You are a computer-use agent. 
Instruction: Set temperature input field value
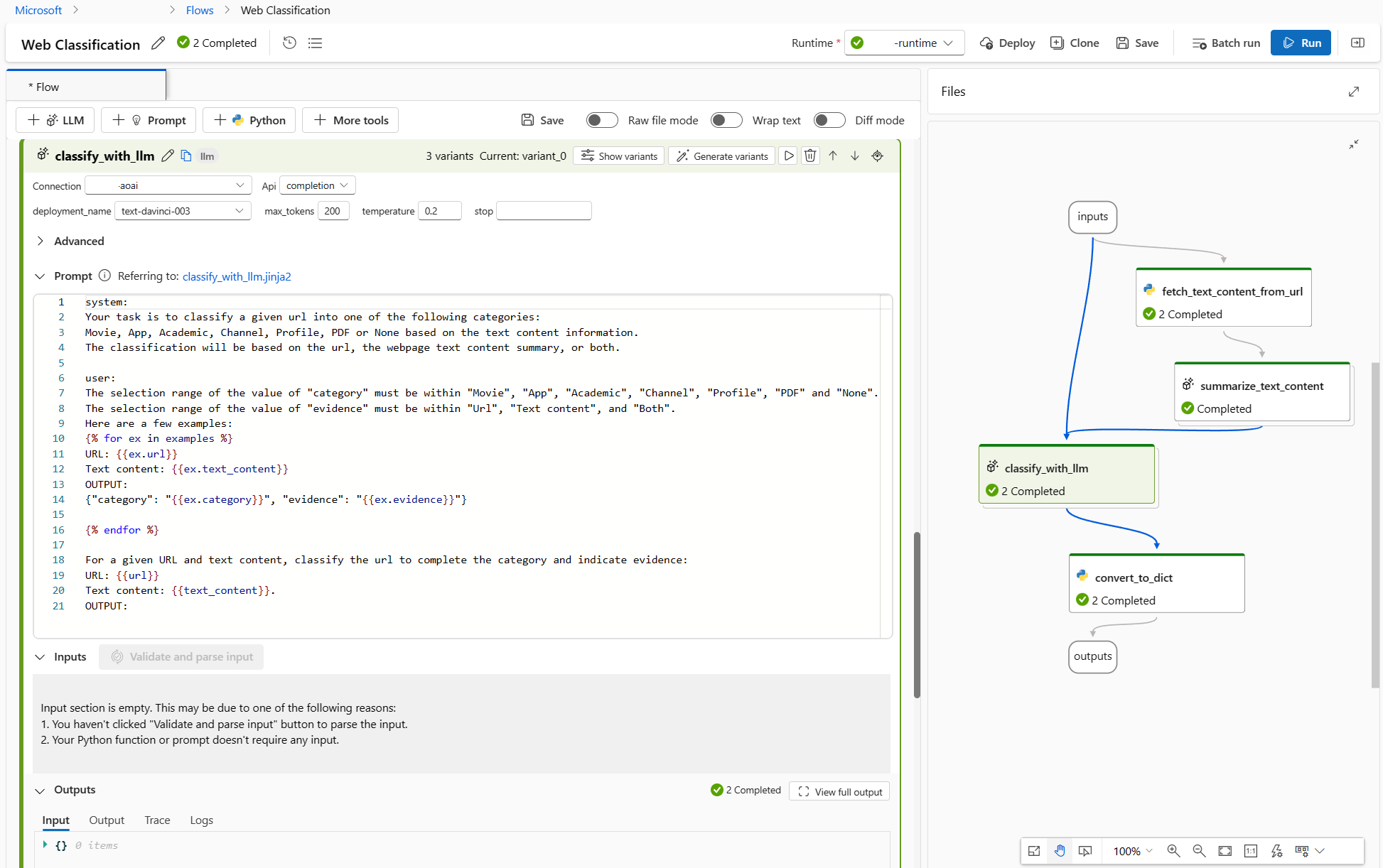438,211
